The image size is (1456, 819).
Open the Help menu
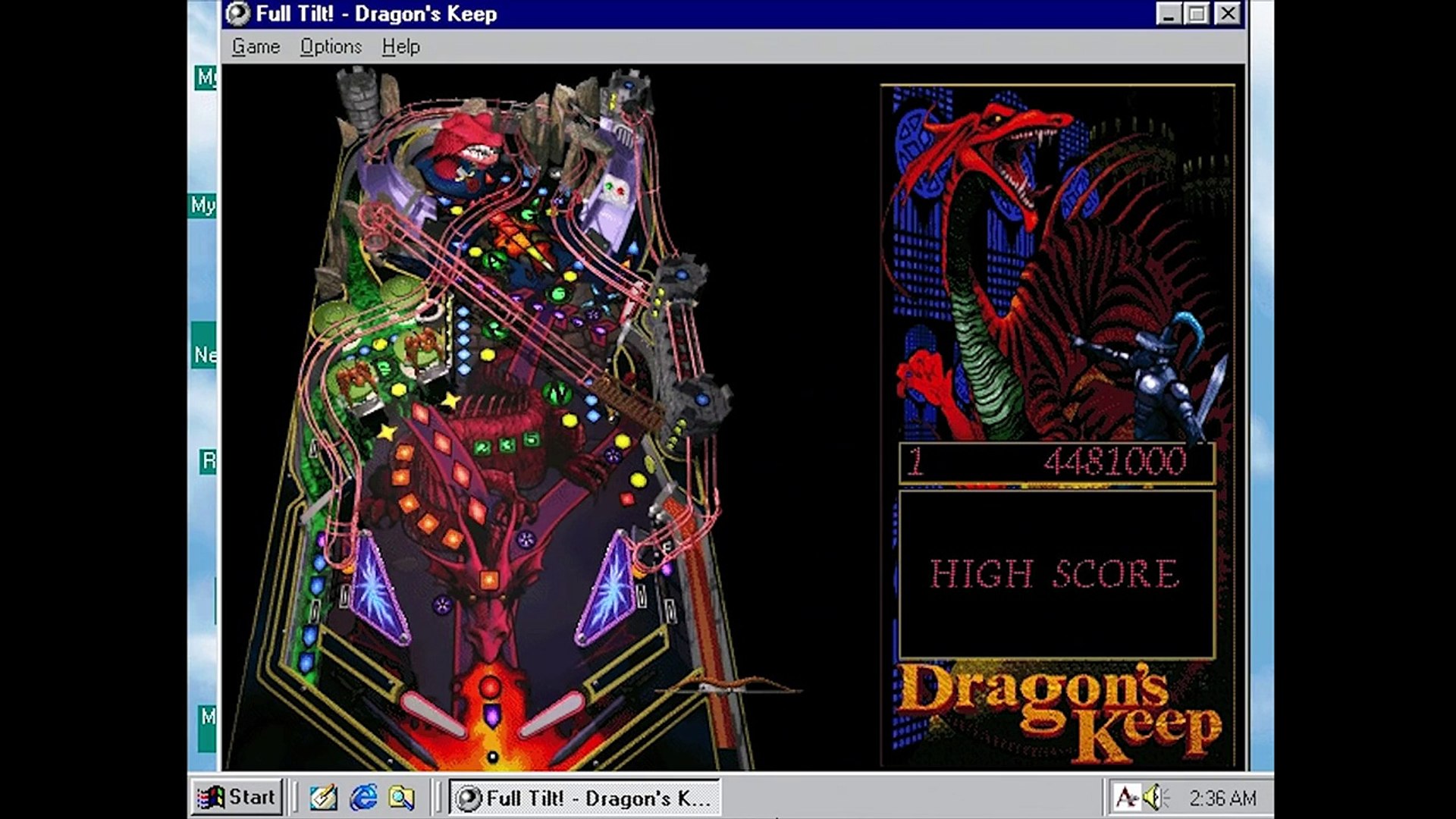tap(400, 47)
